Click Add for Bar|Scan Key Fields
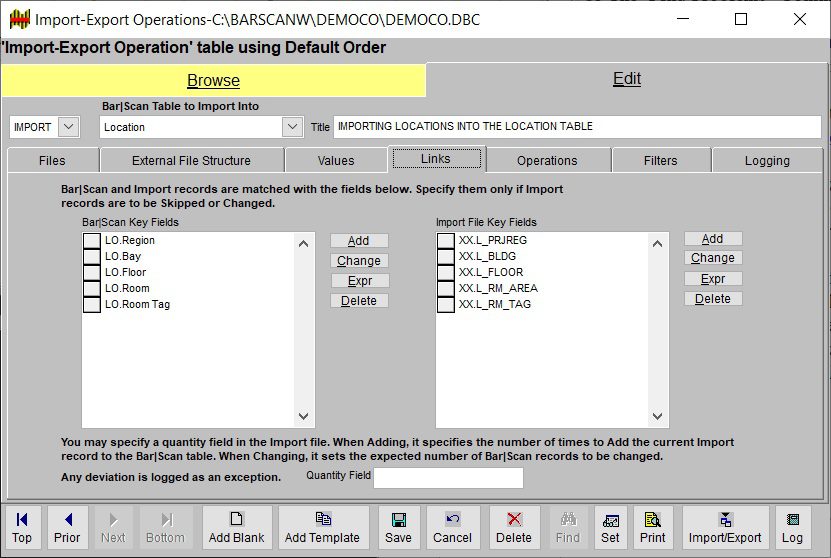The width and height of the screenshot is (831, 558). [x=359, y=241]
